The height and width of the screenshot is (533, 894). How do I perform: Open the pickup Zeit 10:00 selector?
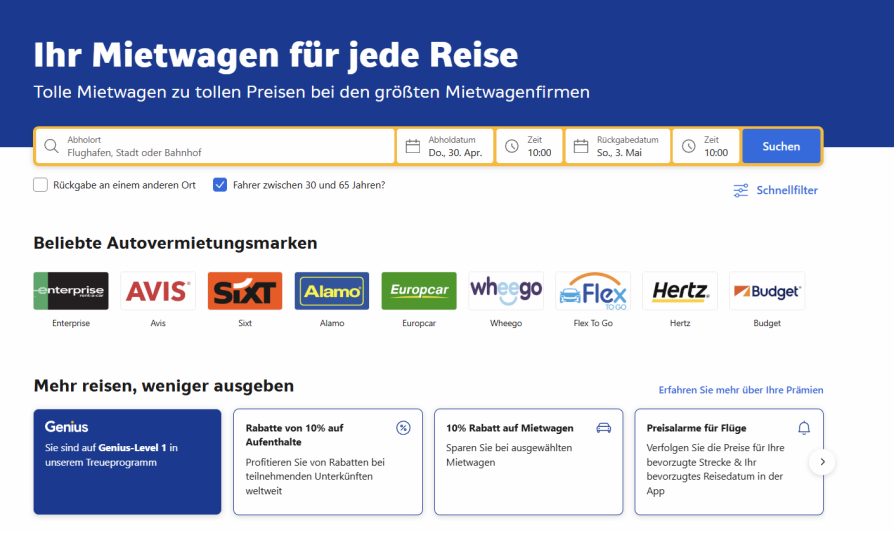click(x=530, y=147)
